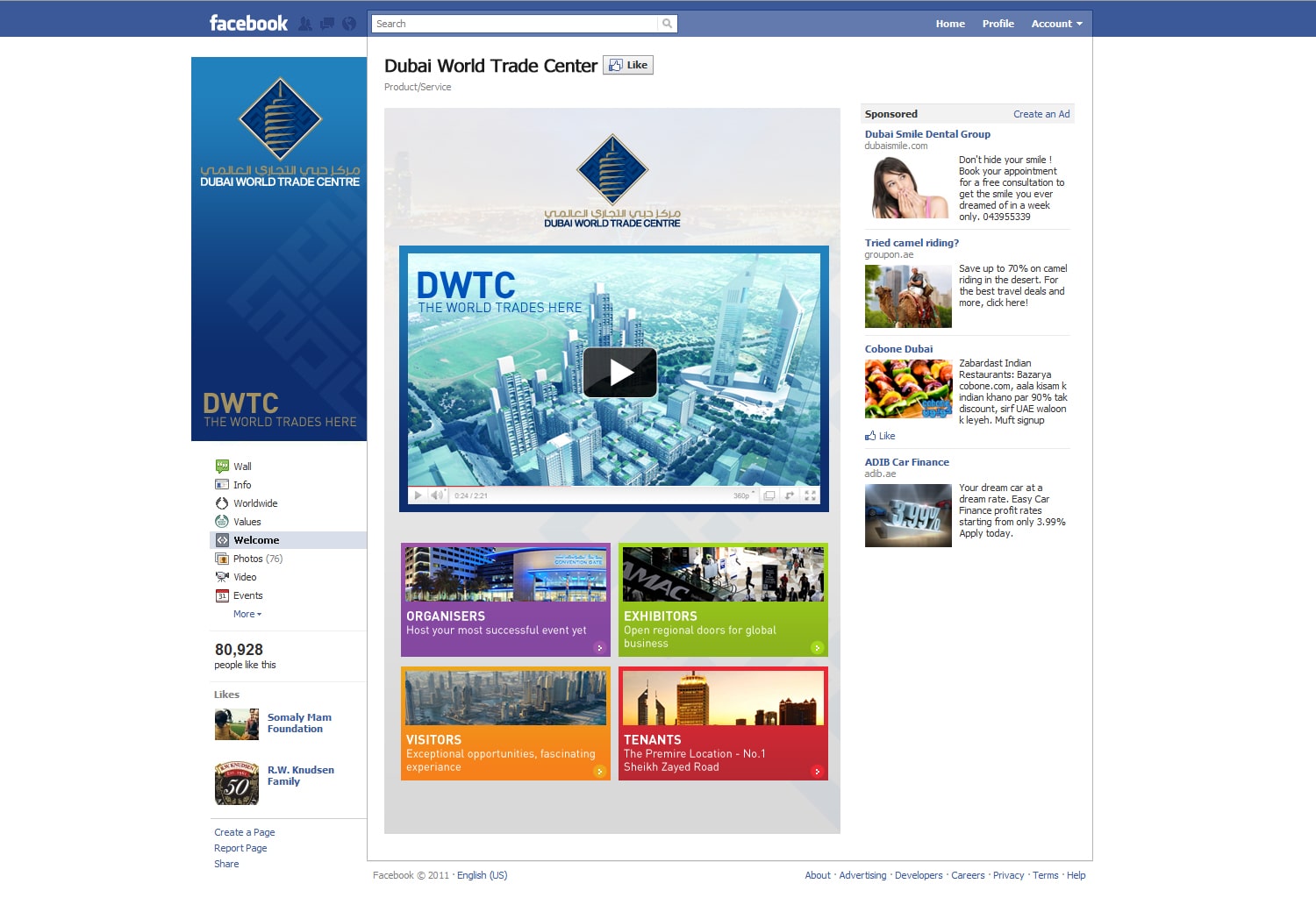Click the pop-out window icon in video player
The width and height of the screenshot is (1316, 912).
coord(769,495)
